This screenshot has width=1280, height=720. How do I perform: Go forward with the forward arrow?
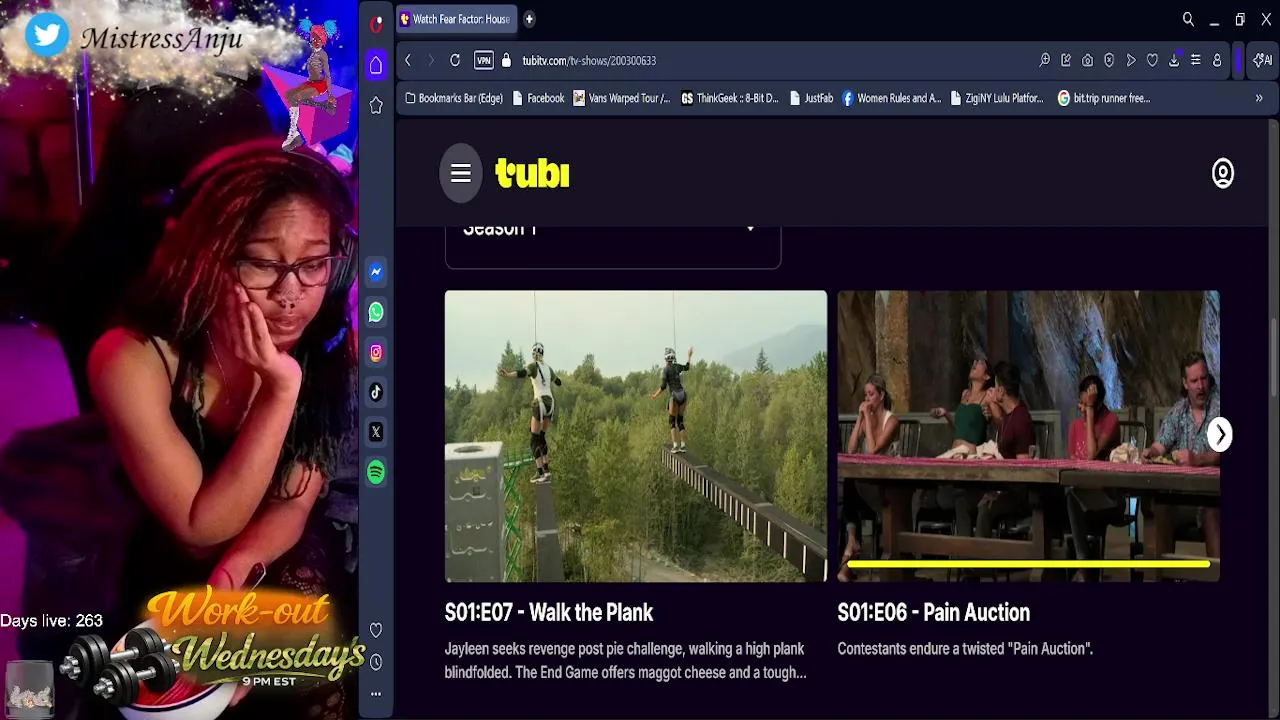pos(431,60)
